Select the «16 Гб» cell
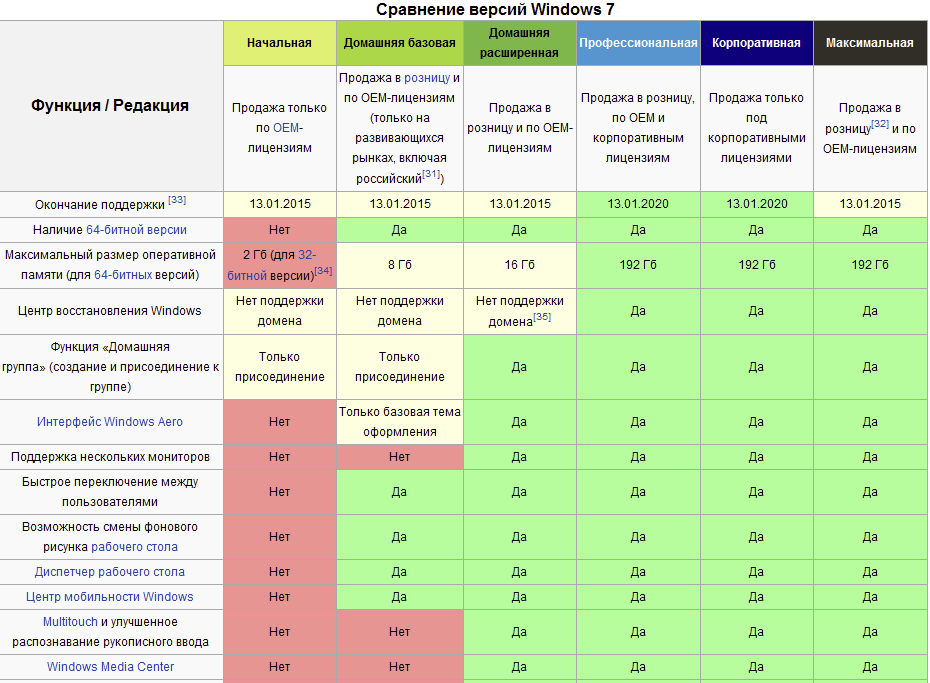This screenshot has width=930, height=683. click(520, 265)
